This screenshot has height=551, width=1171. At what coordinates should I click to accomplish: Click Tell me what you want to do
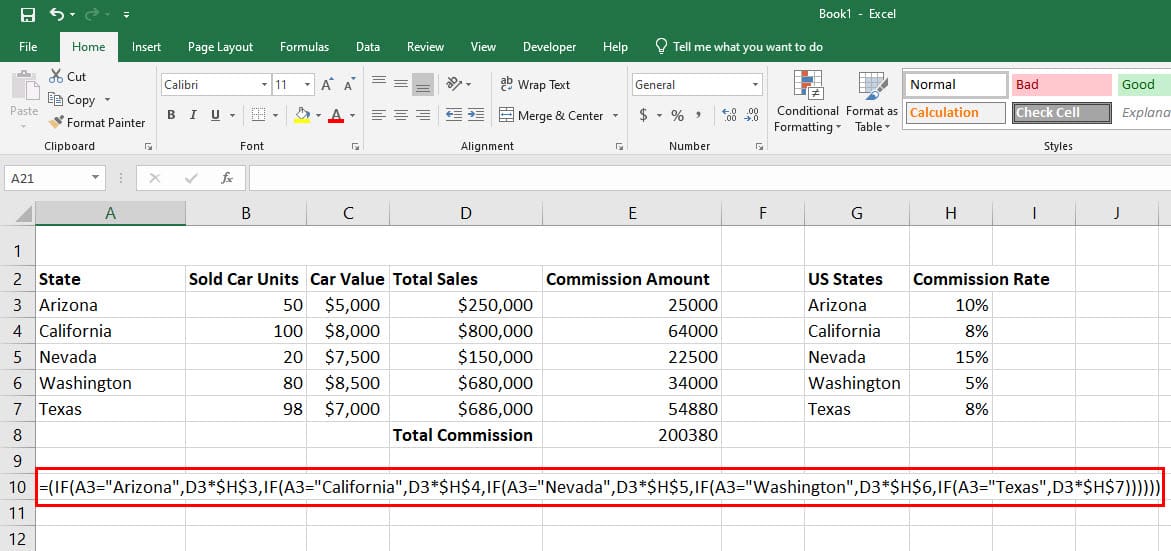739,46
